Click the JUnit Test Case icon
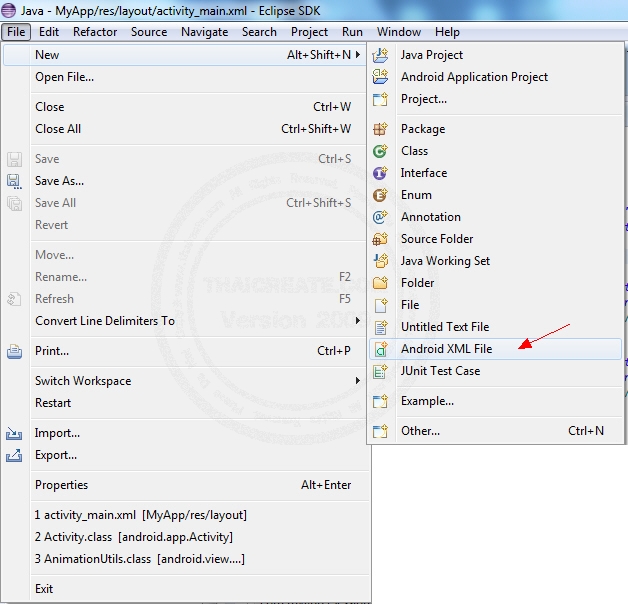This screenshot has height=604, width=628. (380, 371)
